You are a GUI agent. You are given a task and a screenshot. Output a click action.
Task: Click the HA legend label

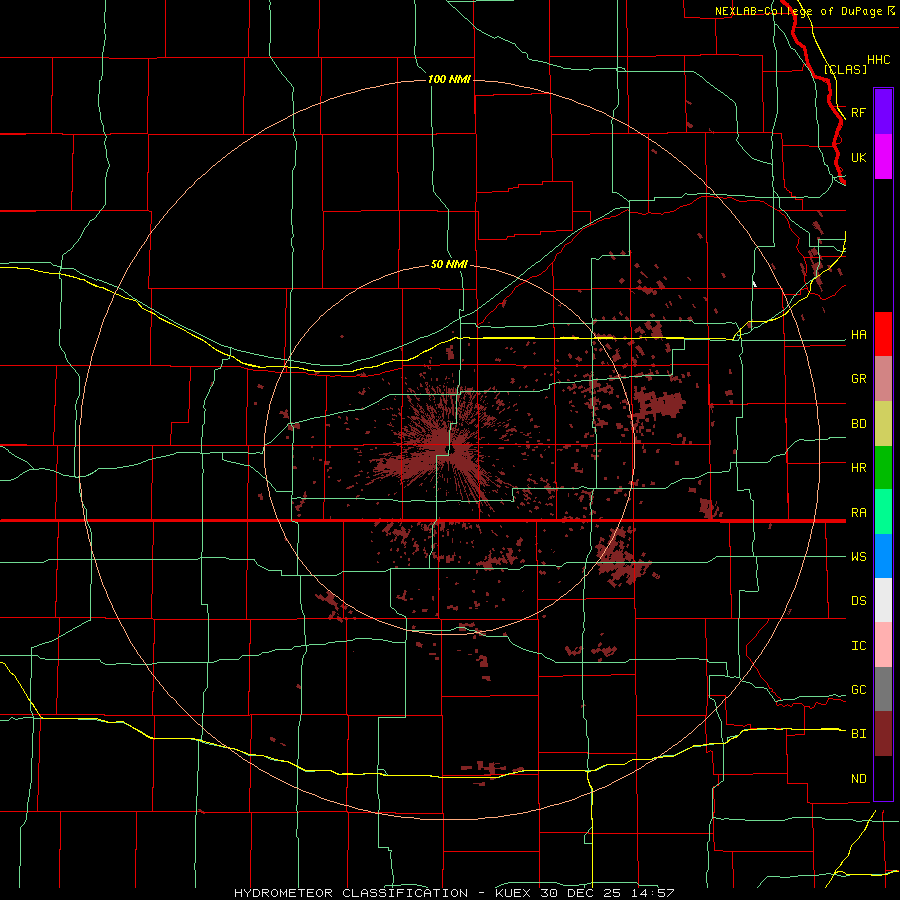(858, 335)
